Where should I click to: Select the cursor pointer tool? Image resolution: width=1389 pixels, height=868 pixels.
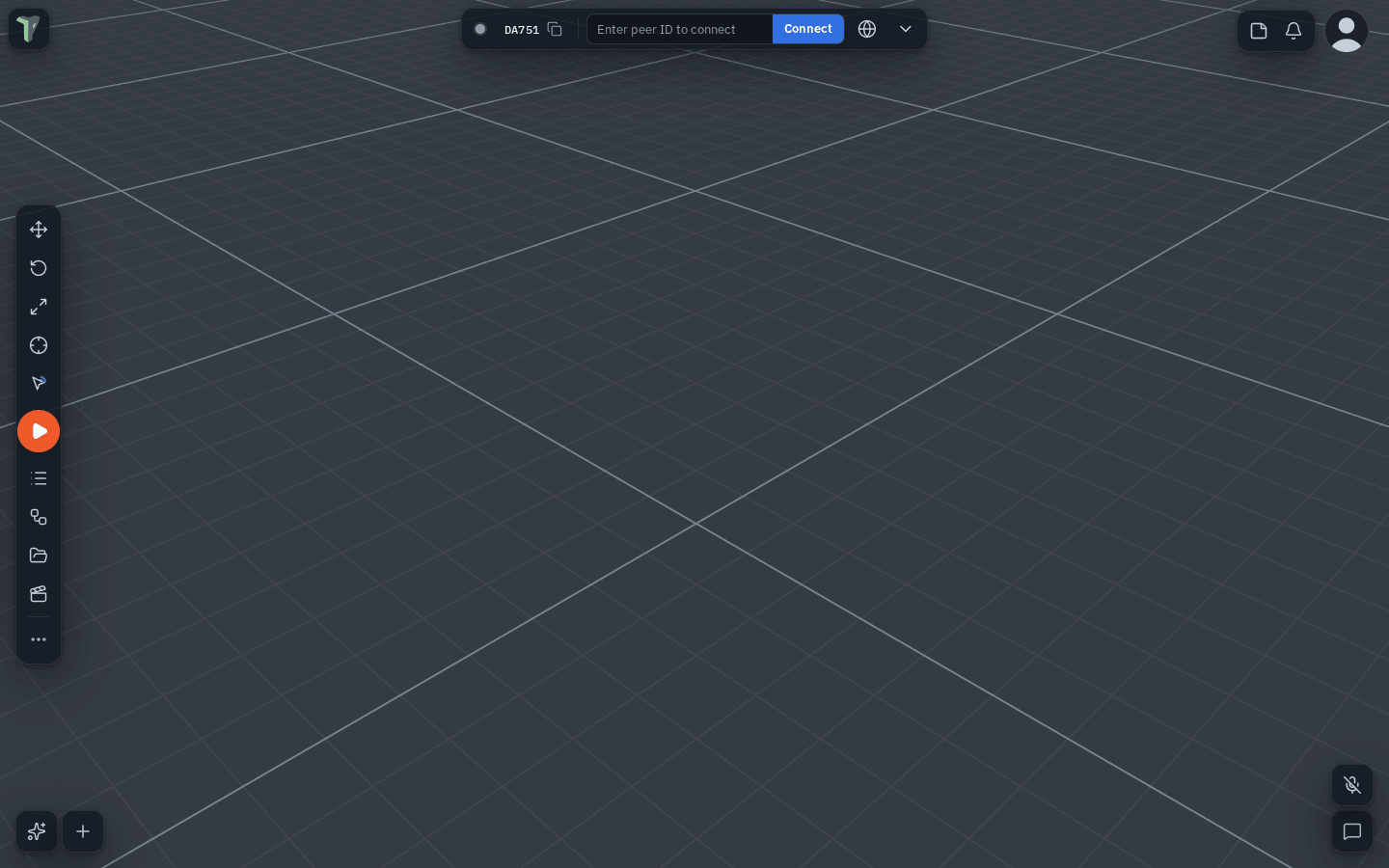(39, 384)
